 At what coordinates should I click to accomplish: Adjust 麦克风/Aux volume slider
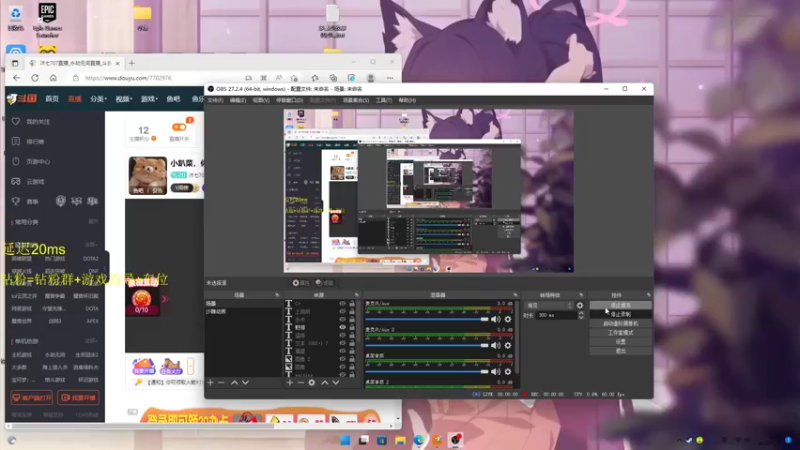click(x=427, y=319)
